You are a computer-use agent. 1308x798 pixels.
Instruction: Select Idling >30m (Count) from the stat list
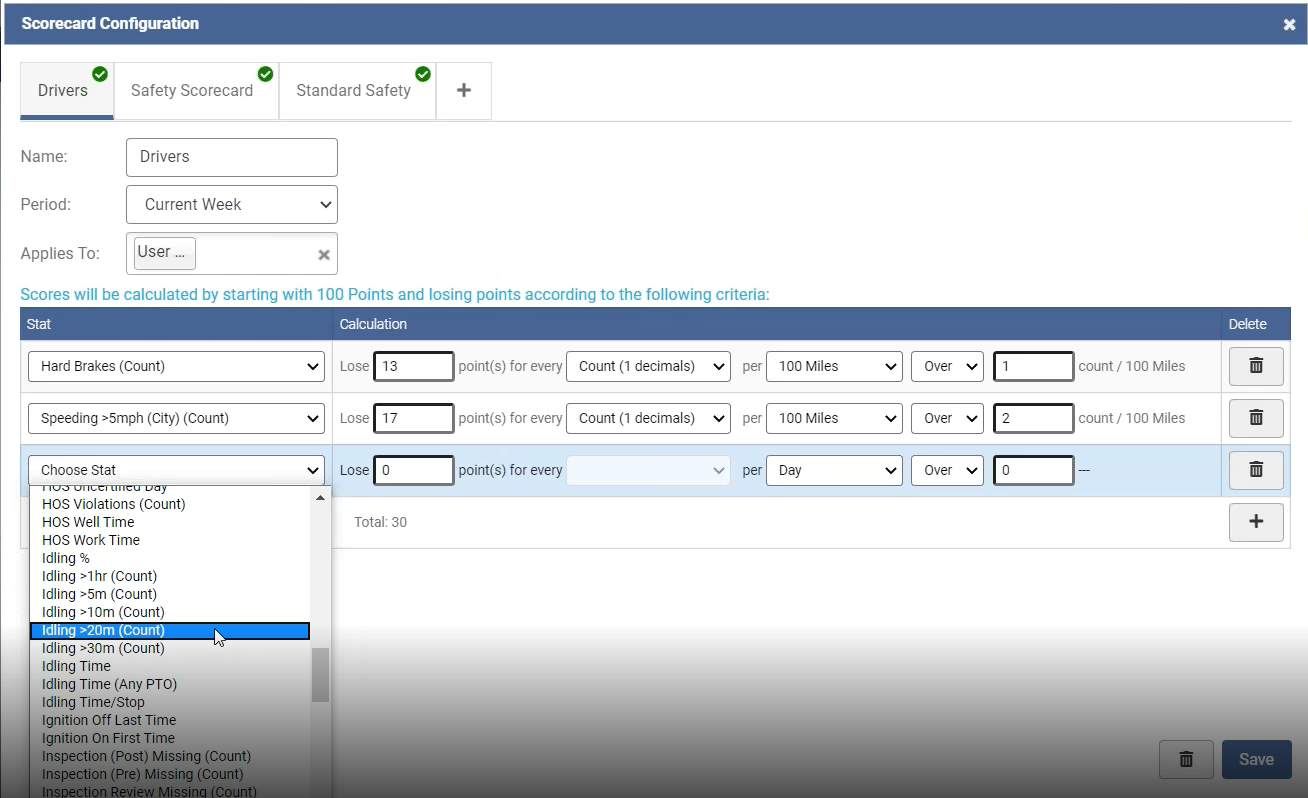[x=103, y=648]
